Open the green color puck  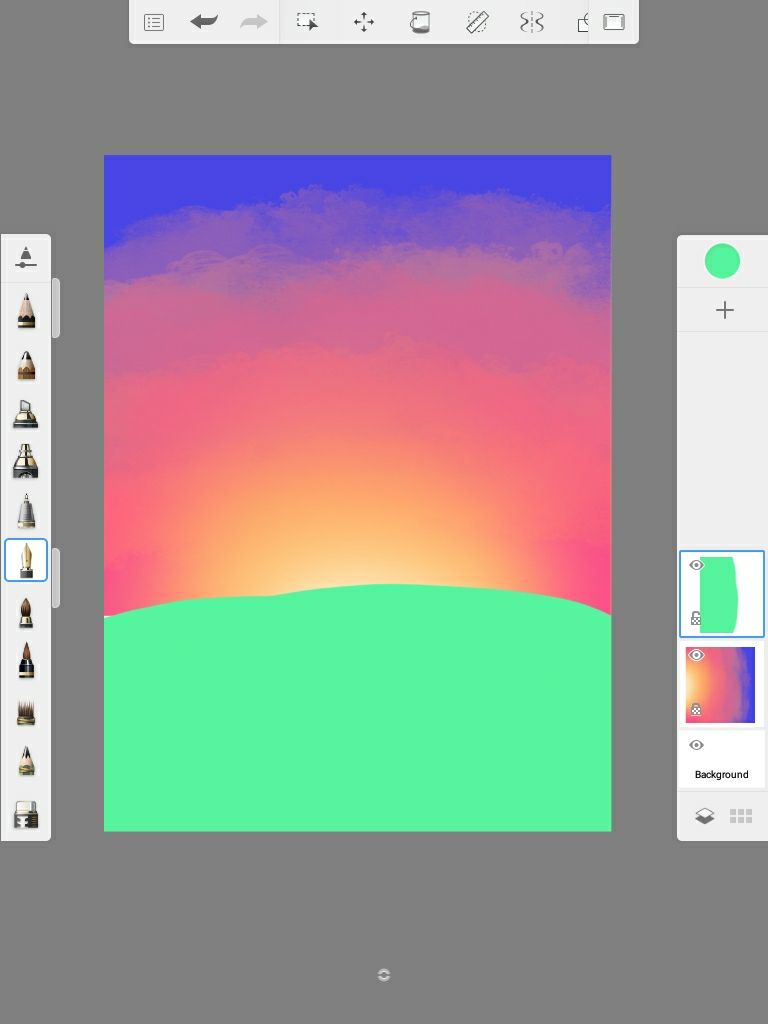(722, 261)
